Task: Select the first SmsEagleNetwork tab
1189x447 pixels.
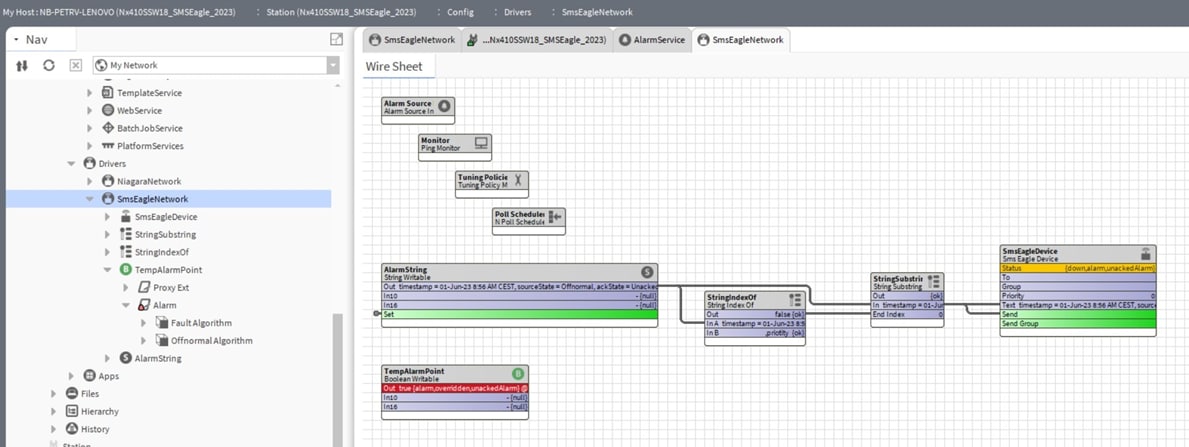Action: coord(412,40)
